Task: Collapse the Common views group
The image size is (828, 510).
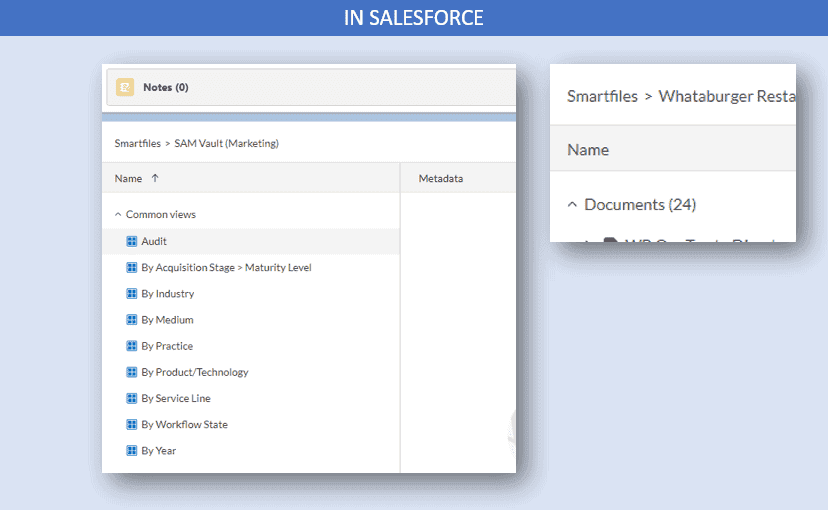Action: click(x=118, y=214)
